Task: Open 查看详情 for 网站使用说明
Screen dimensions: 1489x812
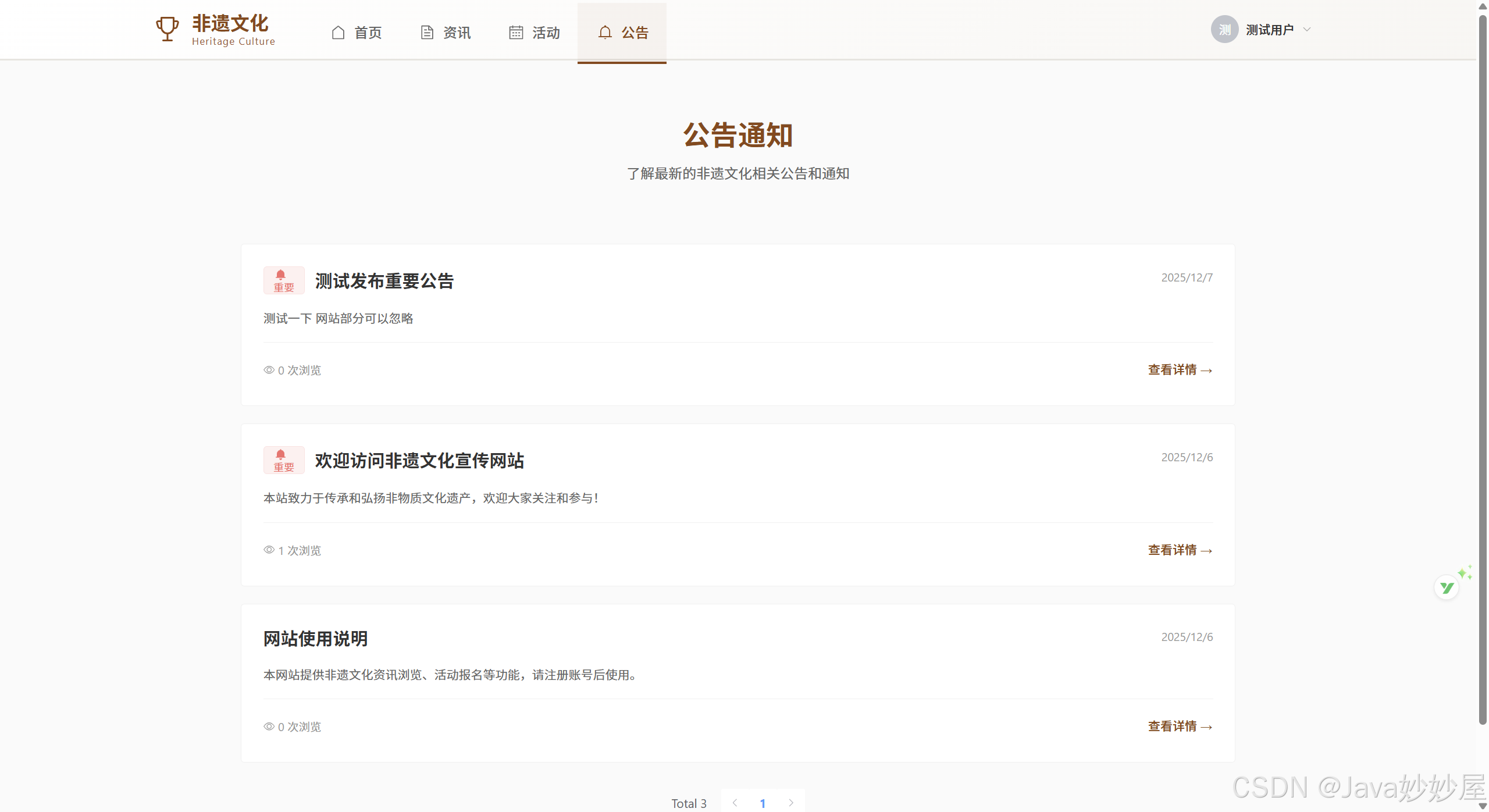Action: click(1180, 726)
